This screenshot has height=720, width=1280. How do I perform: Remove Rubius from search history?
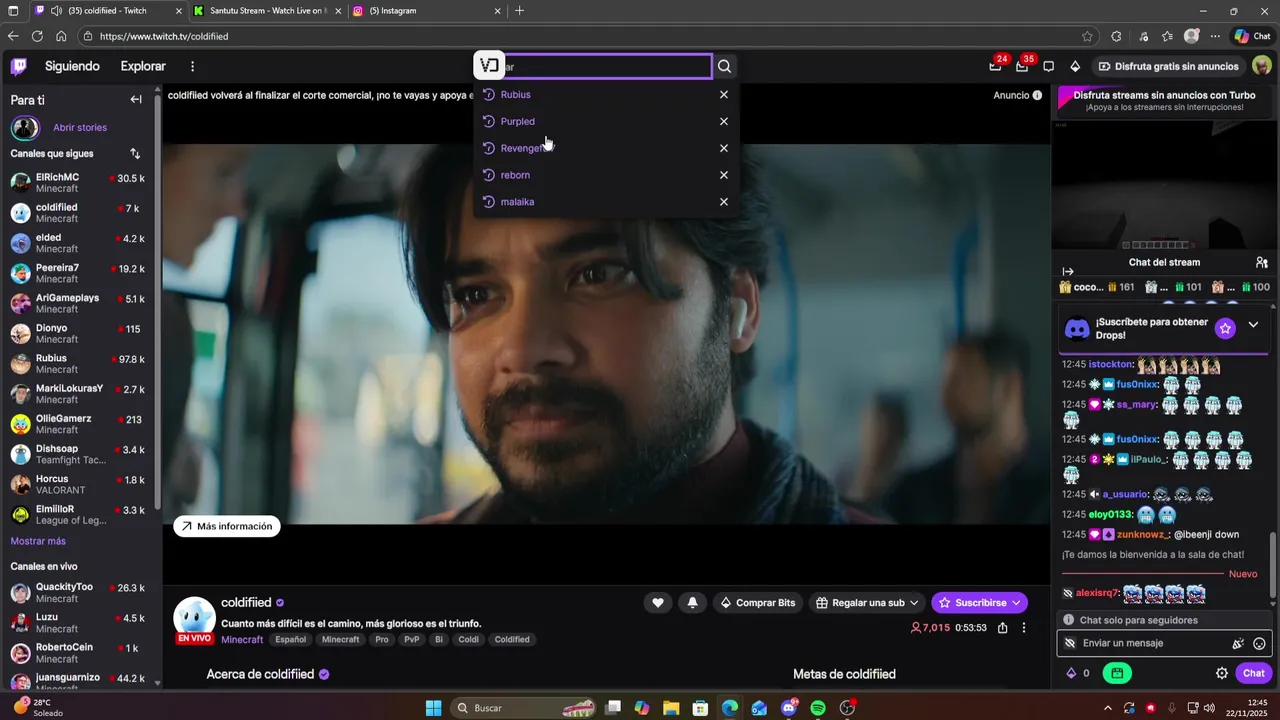pos(724,94)
